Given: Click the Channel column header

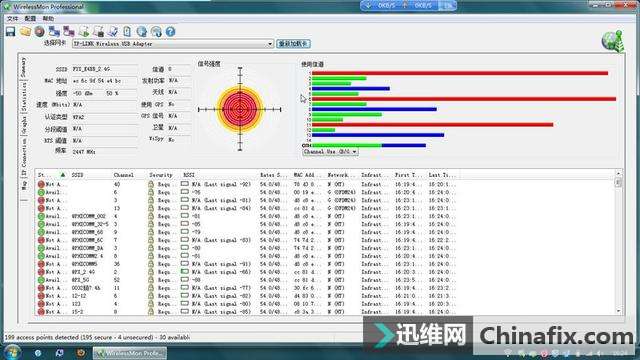Looking at the screenshot, I should coord(124,175).
